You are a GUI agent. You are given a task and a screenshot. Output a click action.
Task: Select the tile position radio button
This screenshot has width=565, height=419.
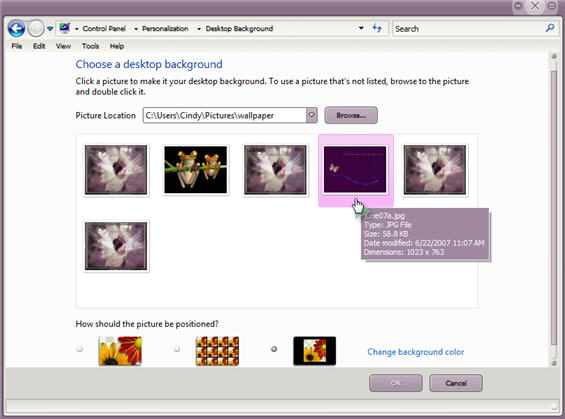177,349
